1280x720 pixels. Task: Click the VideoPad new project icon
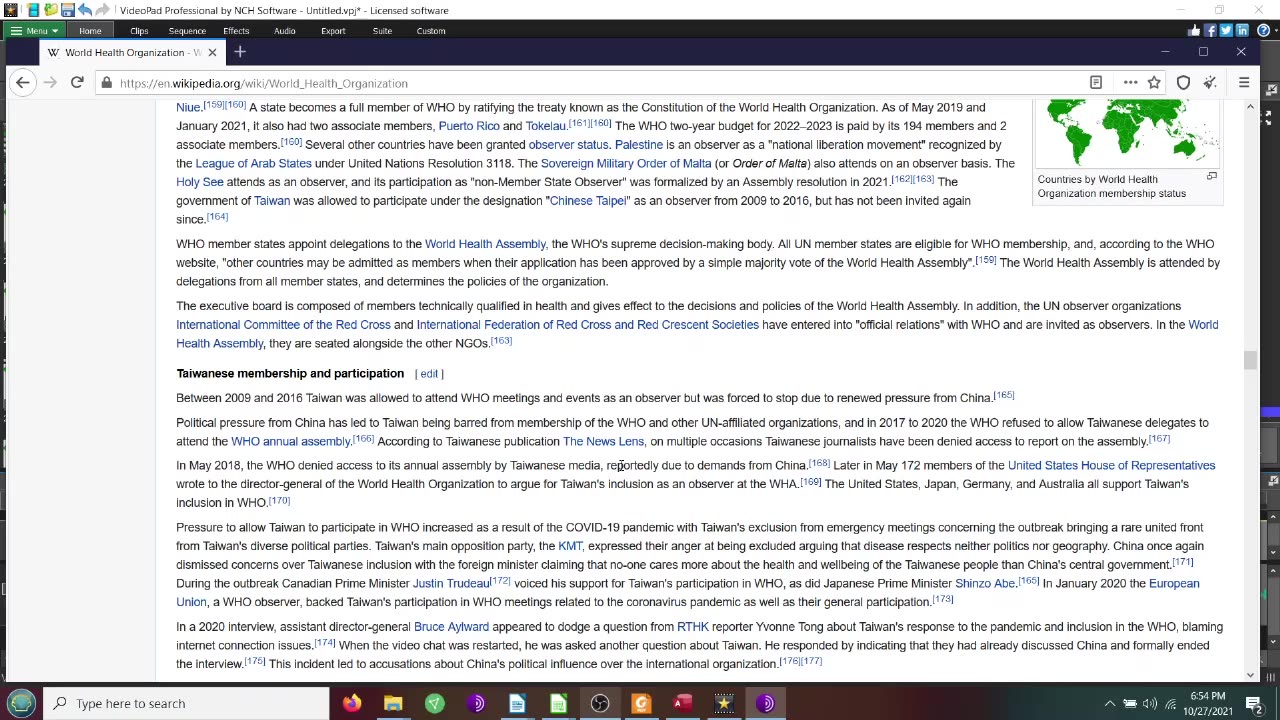coord(34,10)
